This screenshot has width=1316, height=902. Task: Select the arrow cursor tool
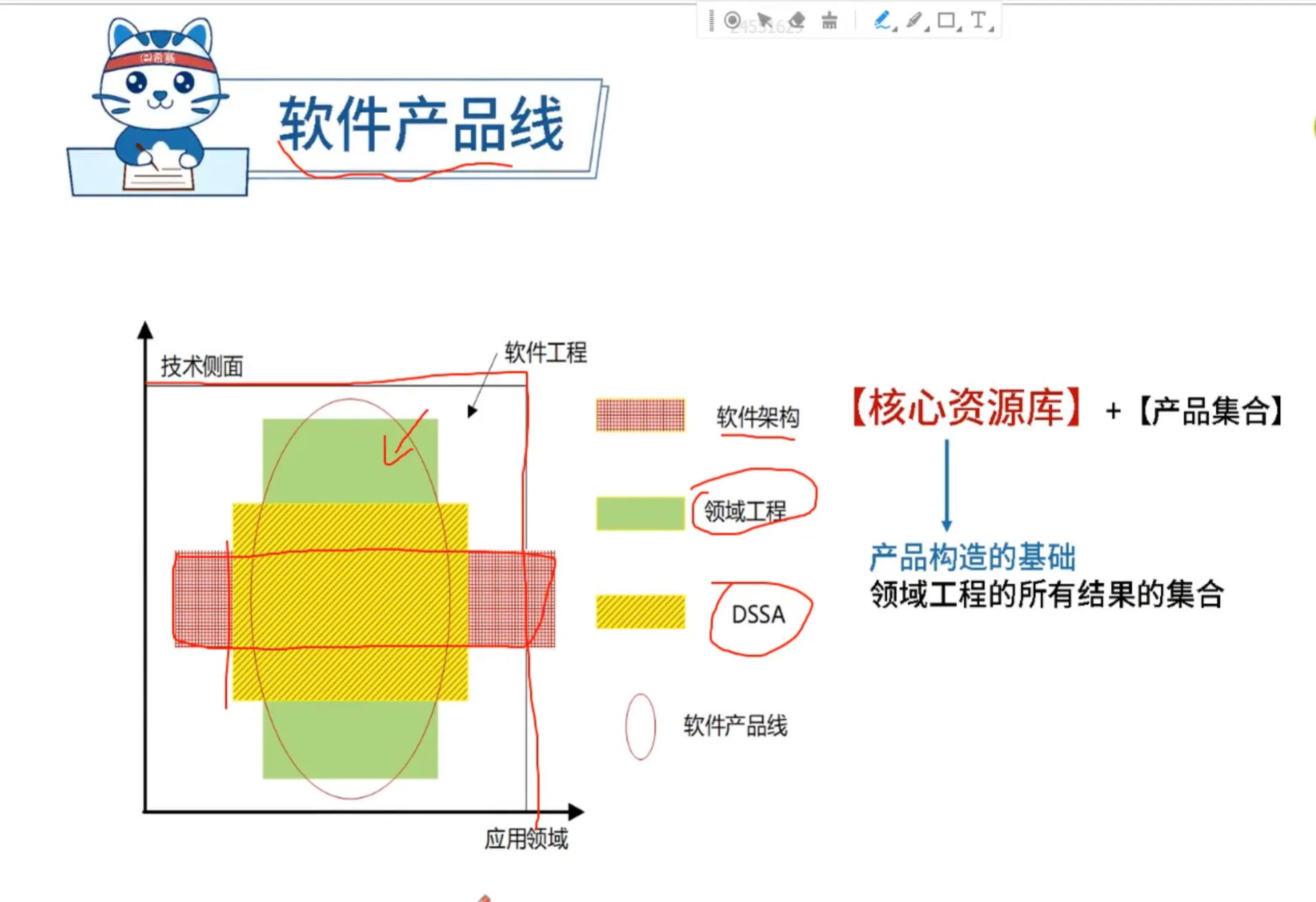tap(764, 21)
